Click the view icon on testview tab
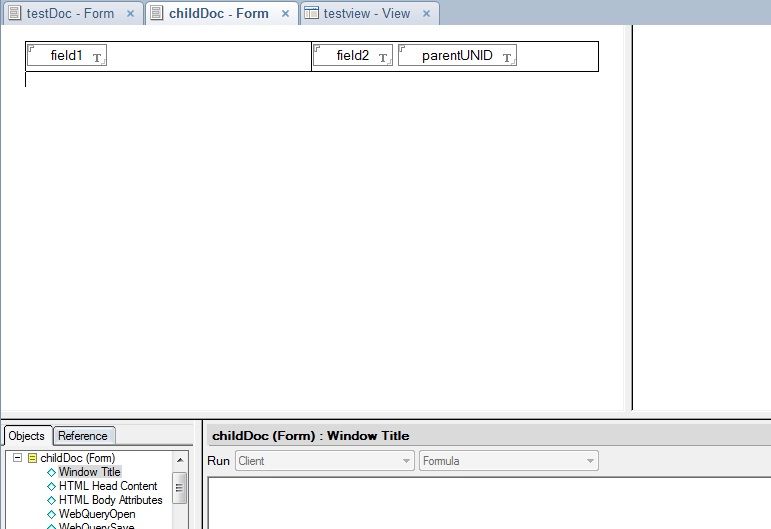Image resolution: width=771 pixels, height=529 pixels. (312, 14)
